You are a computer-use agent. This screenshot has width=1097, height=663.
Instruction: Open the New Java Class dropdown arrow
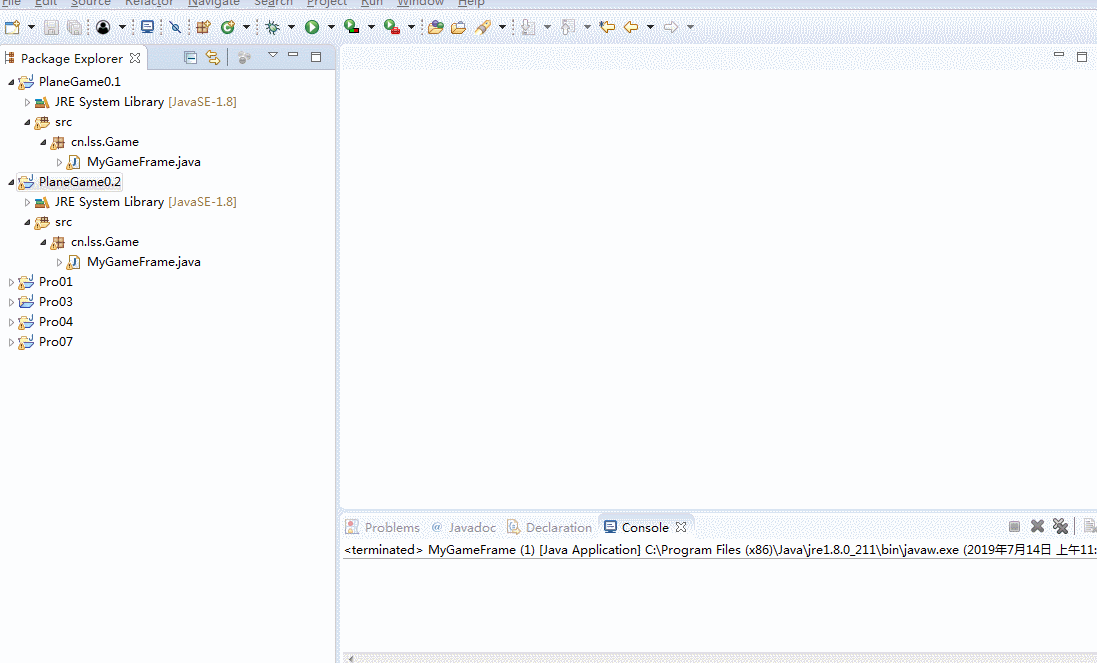pos(246,27)
